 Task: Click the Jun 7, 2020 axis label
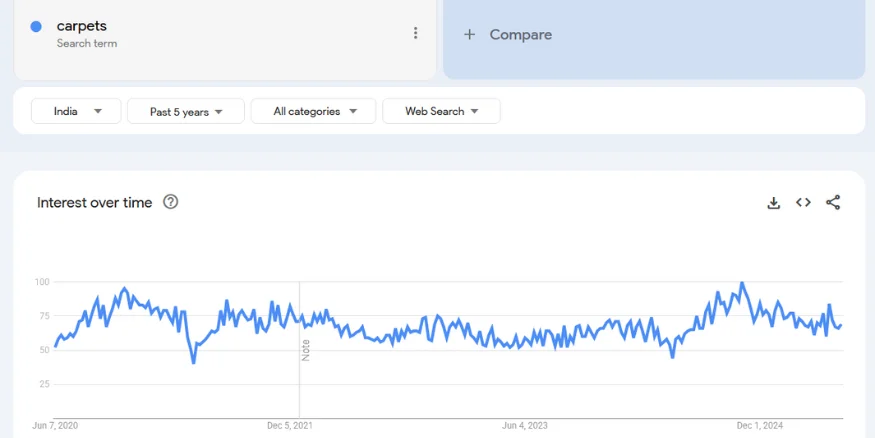click(55, 425)
